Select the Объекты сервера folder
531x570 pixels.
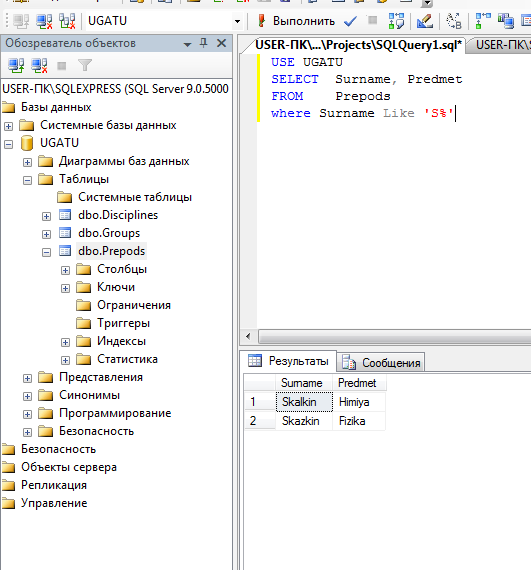(x=69, y=467)
